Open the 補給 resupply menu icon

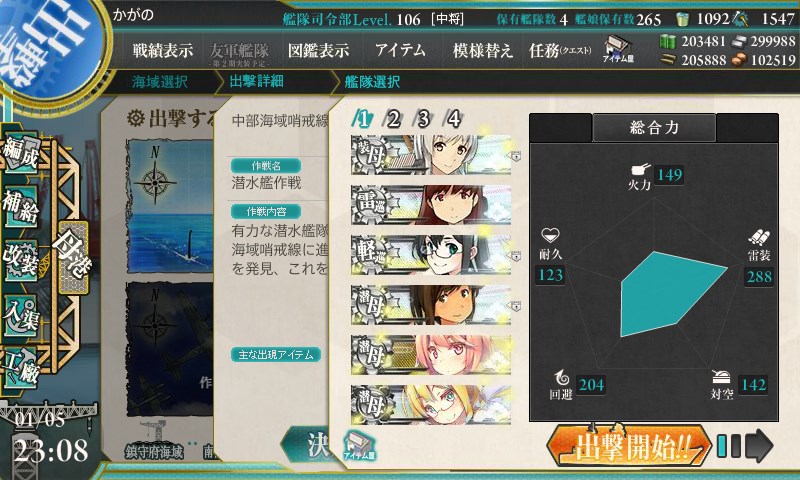tap(20, 206)
